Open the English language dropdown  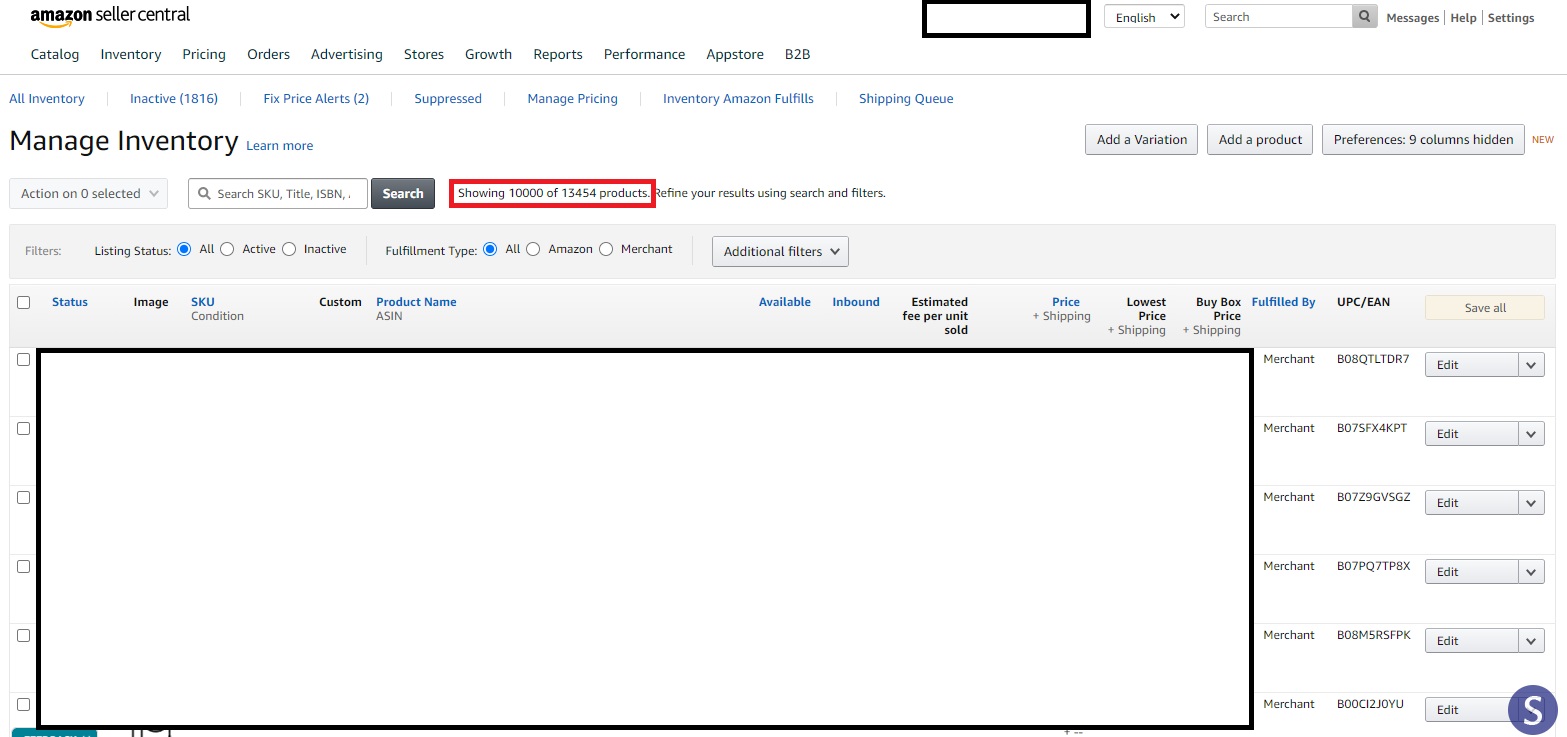[1144, 17]
